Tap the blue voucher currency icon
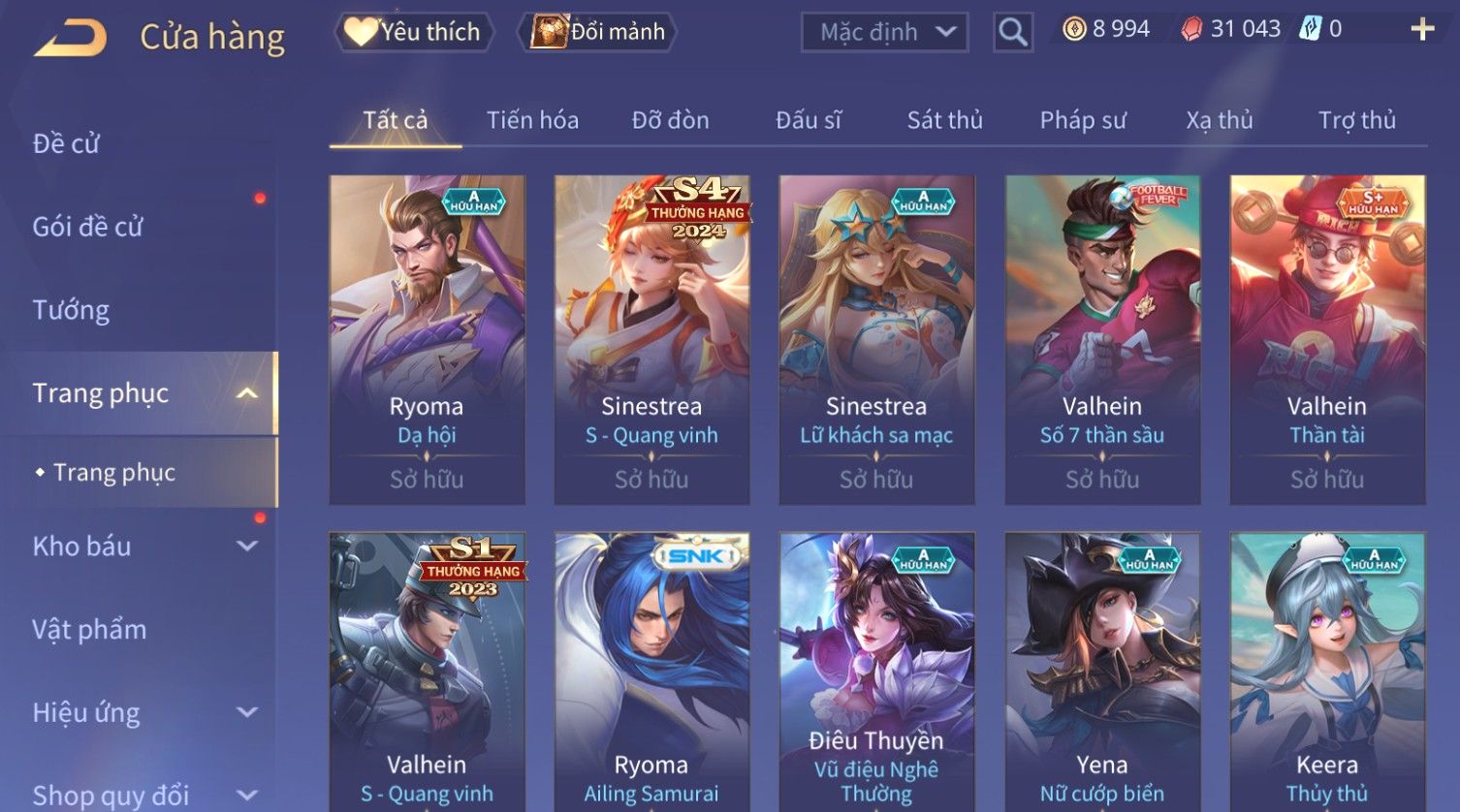The height and width of the screenshot is (812, 1460). [1311, 29]
